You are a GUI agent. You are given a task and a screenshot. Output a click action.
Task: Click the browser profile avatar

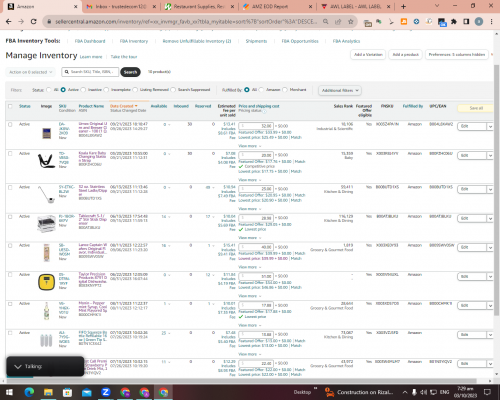[479, 22]
